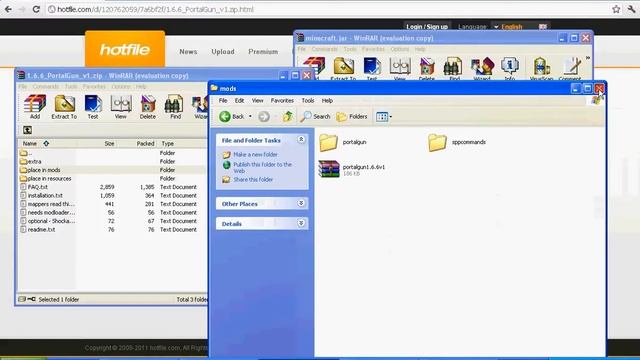Open Edit menu in mods window

point(239,100)
